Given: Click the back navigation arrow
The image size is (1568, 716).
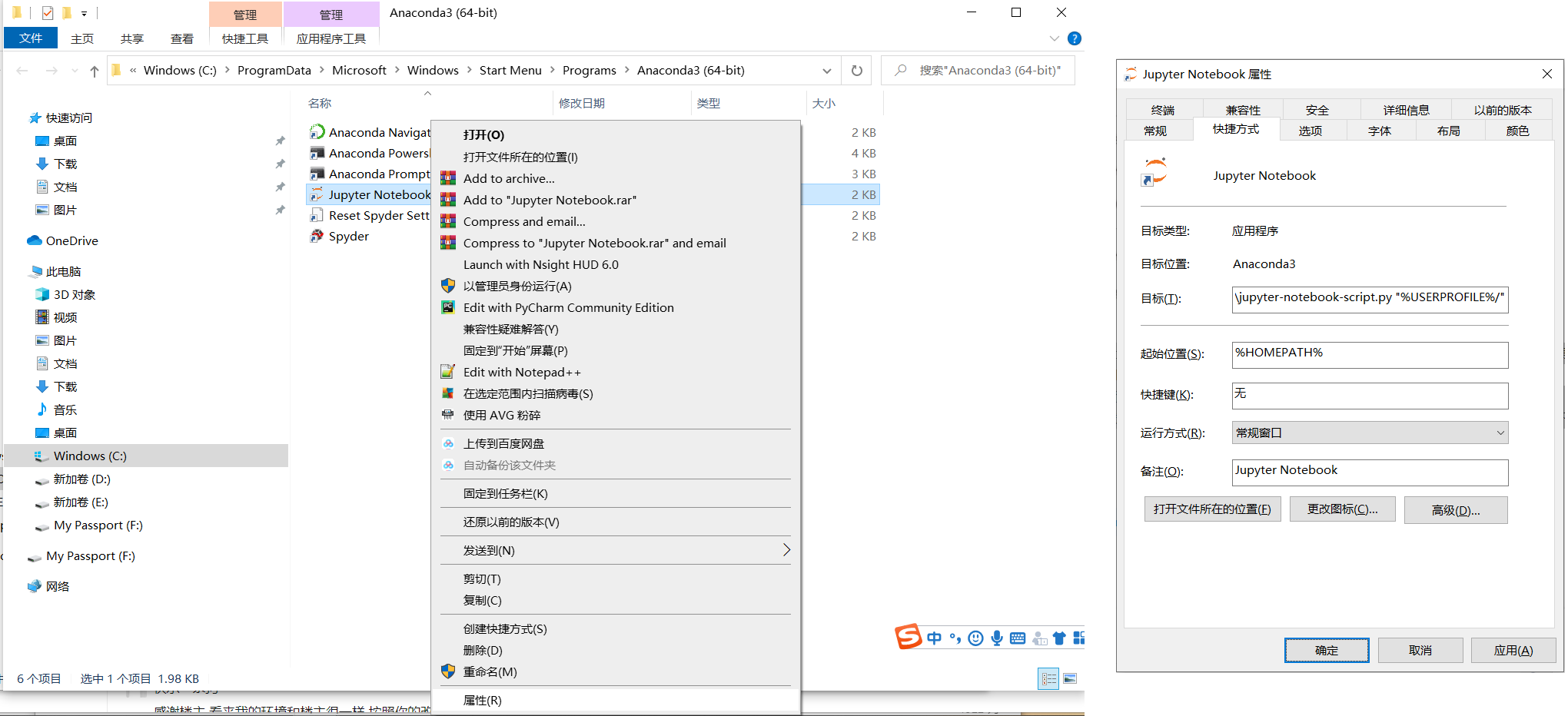Looking at the screenshot, I should click(22, 71).
